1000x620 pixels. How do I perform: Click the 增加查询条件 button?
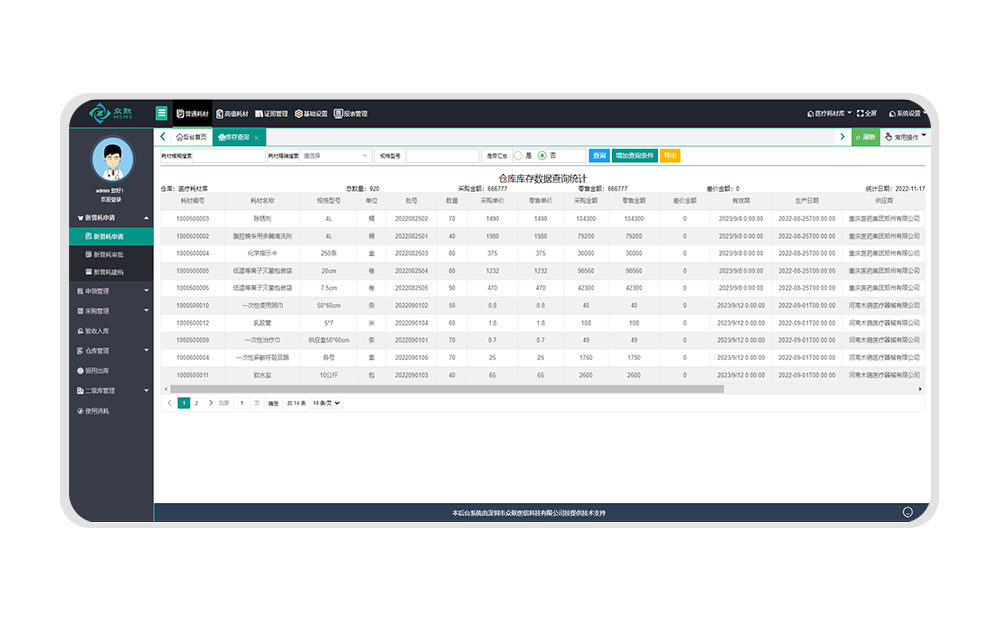[x=635, y=156]
